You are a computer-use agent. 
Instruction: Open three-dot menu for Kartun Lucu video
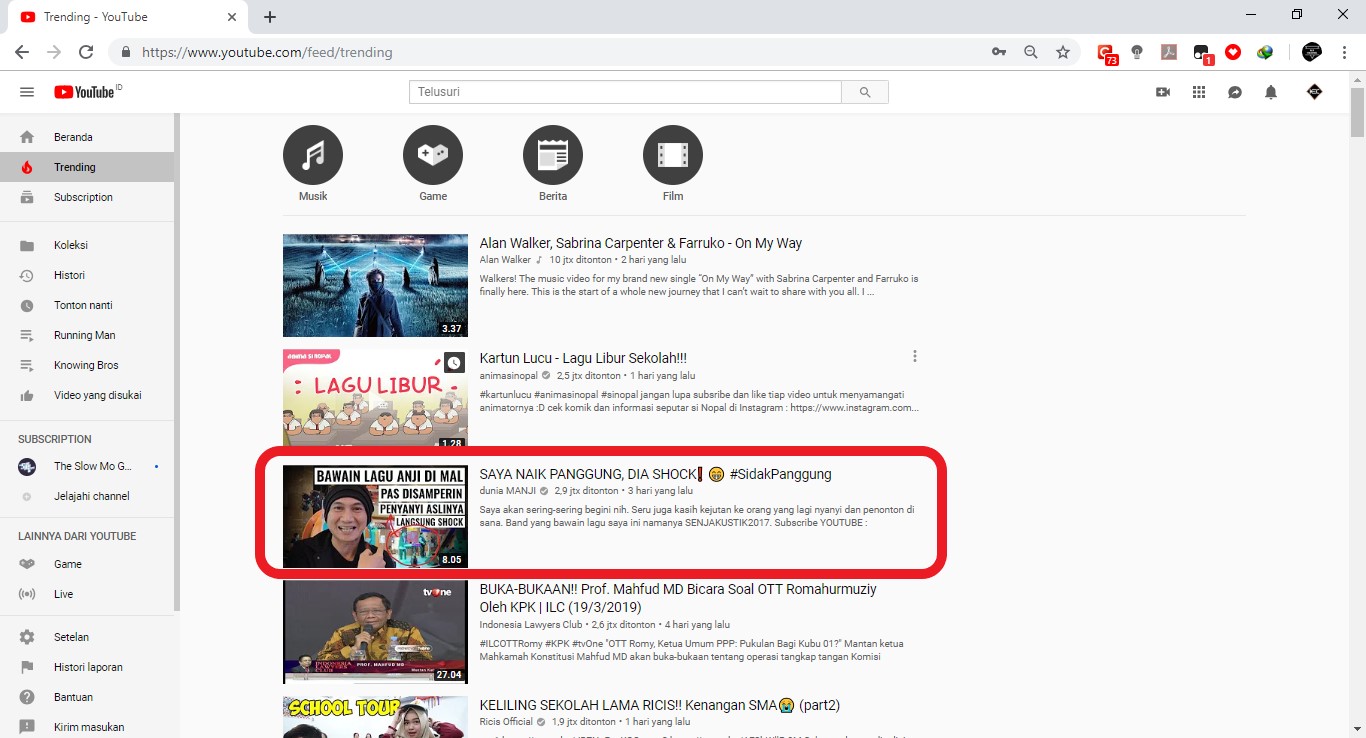pyautogui.click(x=914, y=357)
